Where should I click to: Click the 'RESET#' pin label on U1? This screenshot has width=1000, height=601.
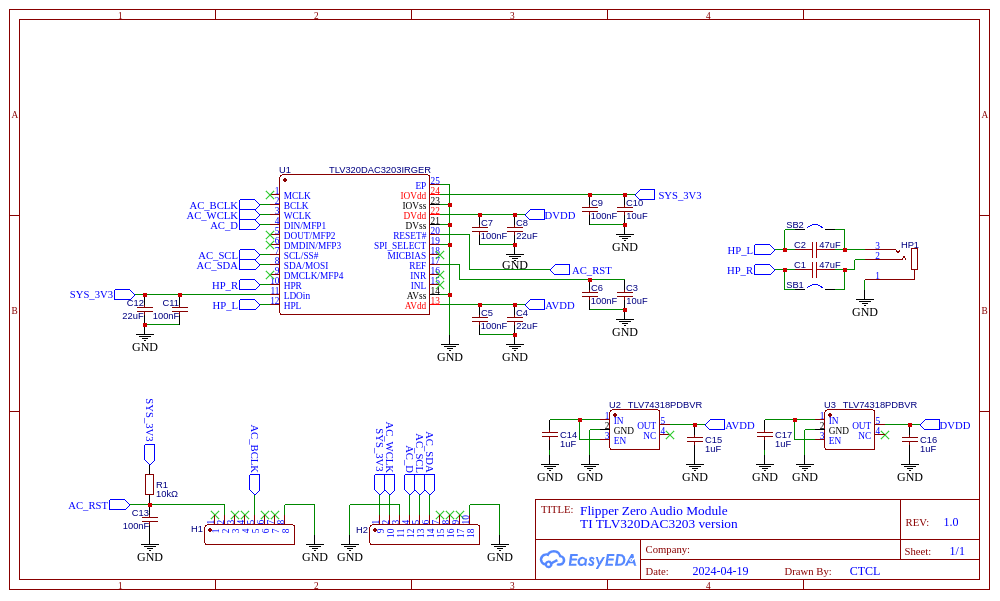click(409, 235)
